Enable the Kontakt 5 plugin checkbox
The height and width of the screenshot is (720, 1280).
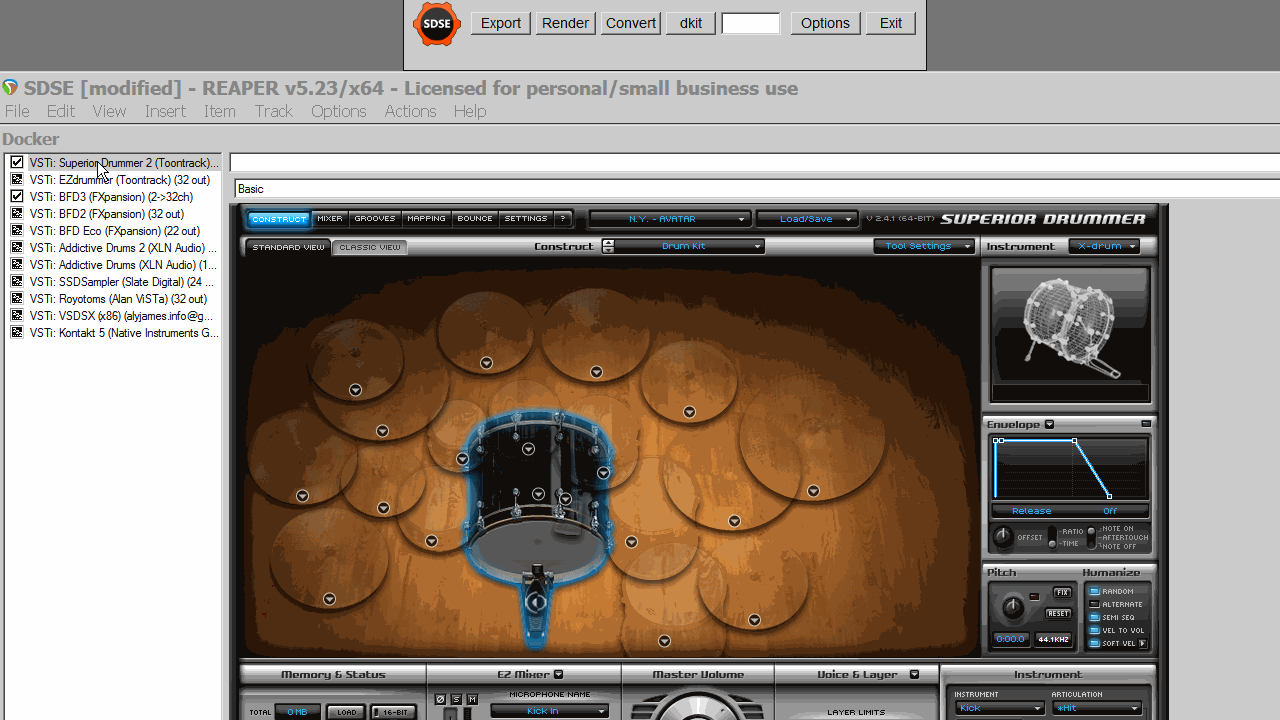tap(17, 333)
